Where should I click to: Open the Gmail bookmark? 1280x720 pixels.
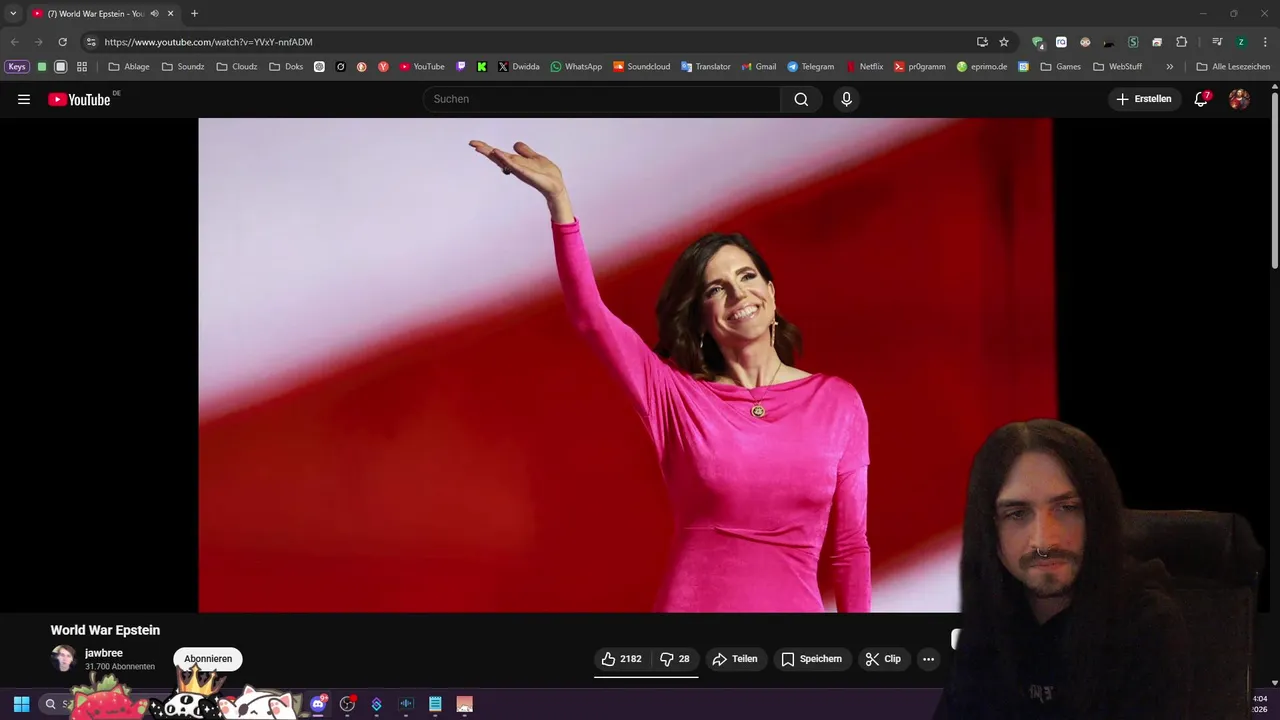[758, 67]
